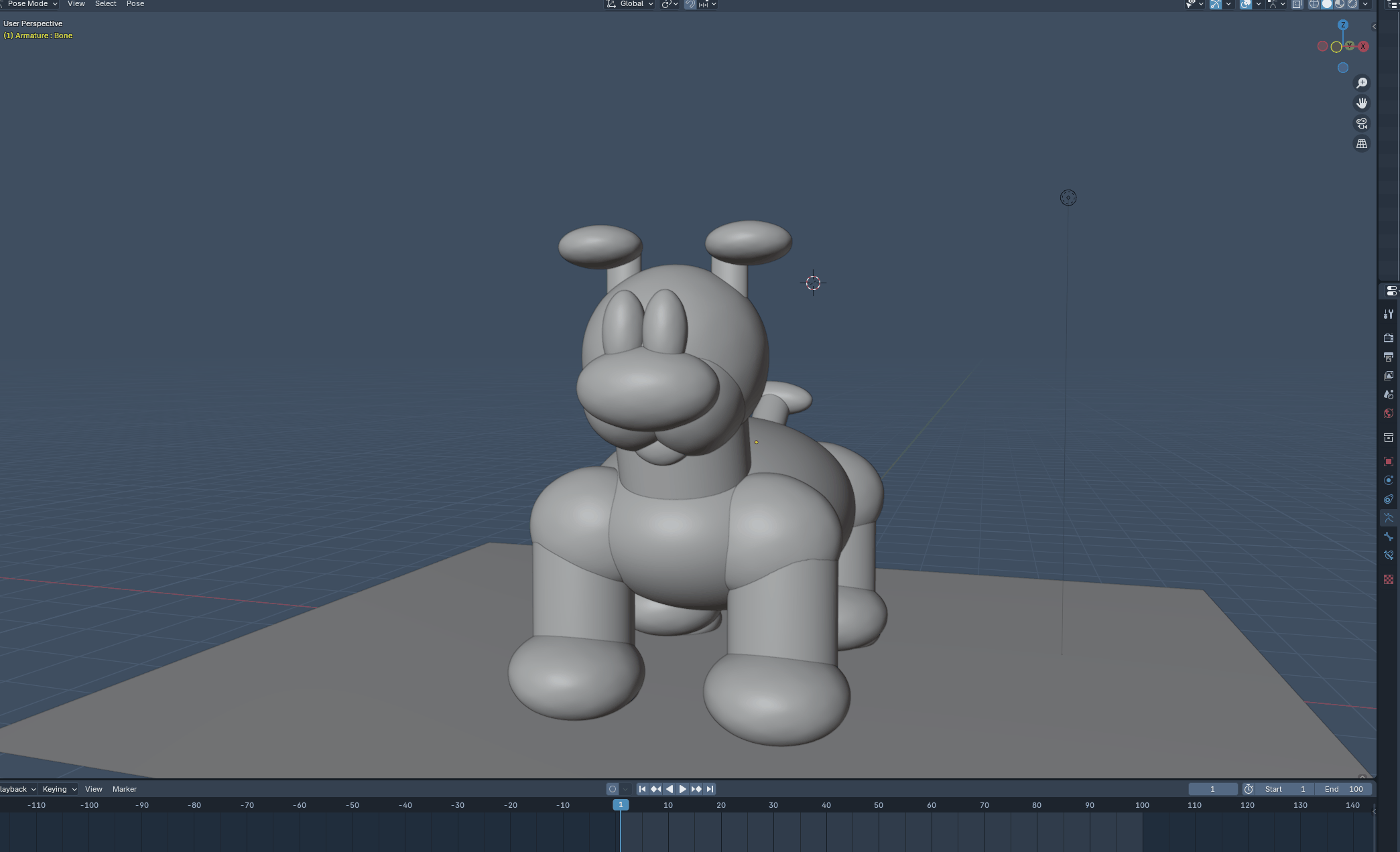Click the pan view hand icon
The image size is (1400, 852).
click(1362, 103)
